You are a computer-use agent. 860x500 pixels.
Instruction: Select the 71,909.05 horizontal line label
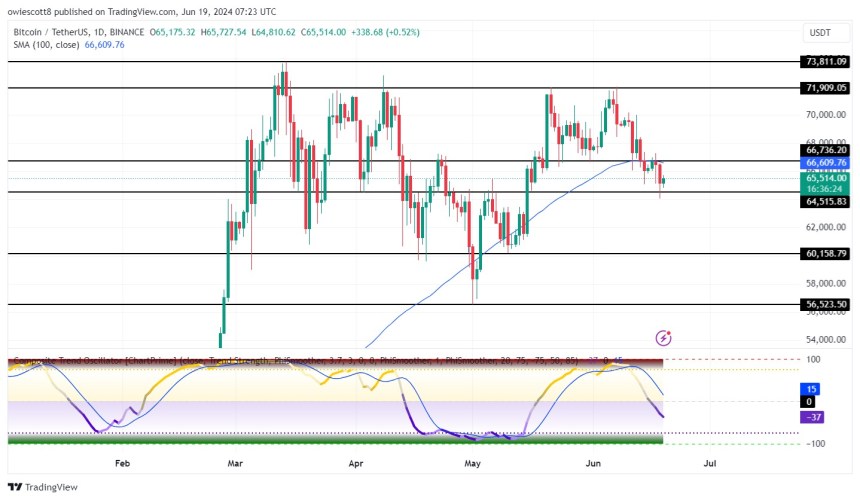825,88
